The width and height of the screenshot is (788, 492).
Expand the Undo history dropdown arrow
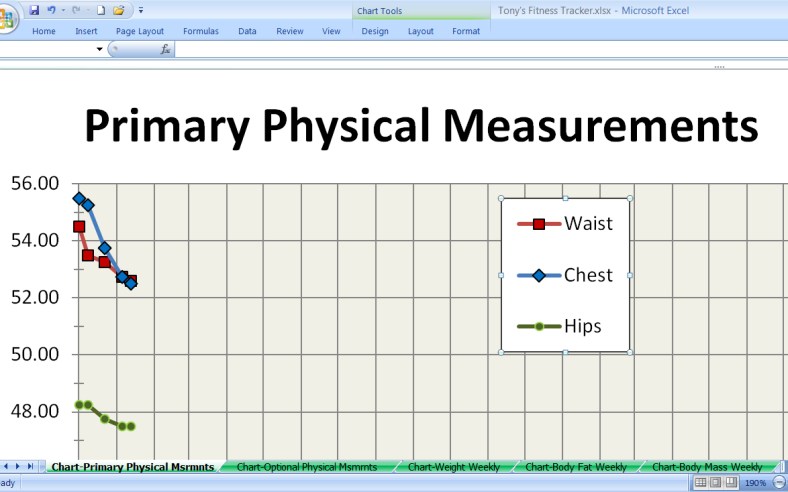click(63, 10)
